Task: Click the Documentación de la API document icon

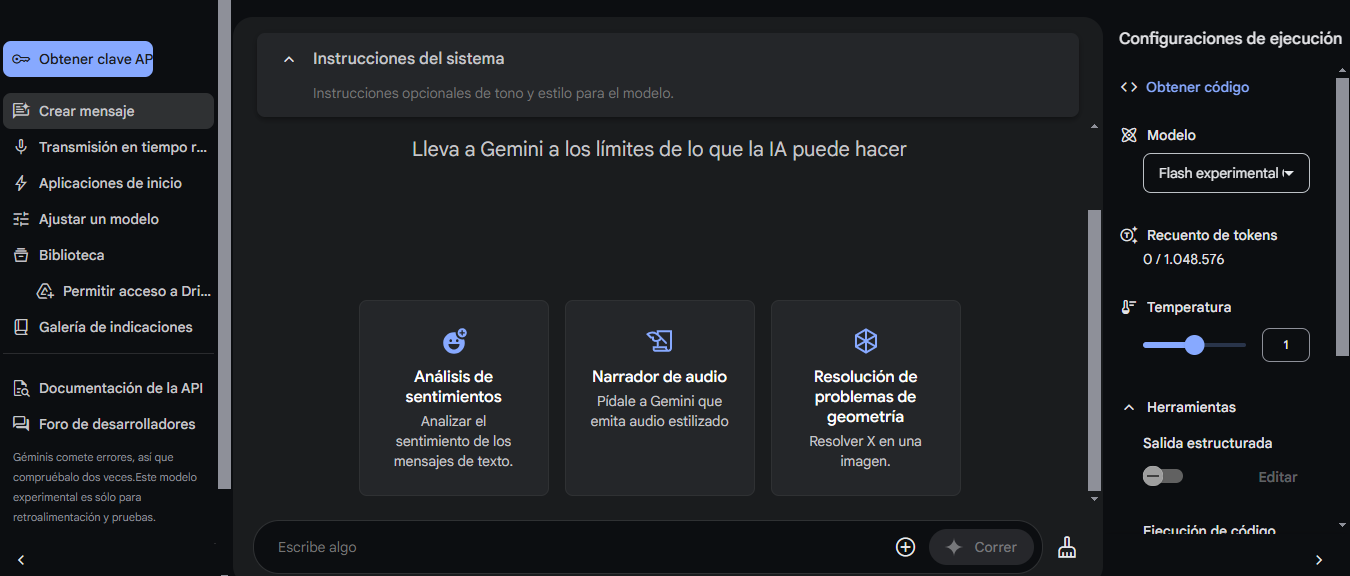Action: pos(21,388)
